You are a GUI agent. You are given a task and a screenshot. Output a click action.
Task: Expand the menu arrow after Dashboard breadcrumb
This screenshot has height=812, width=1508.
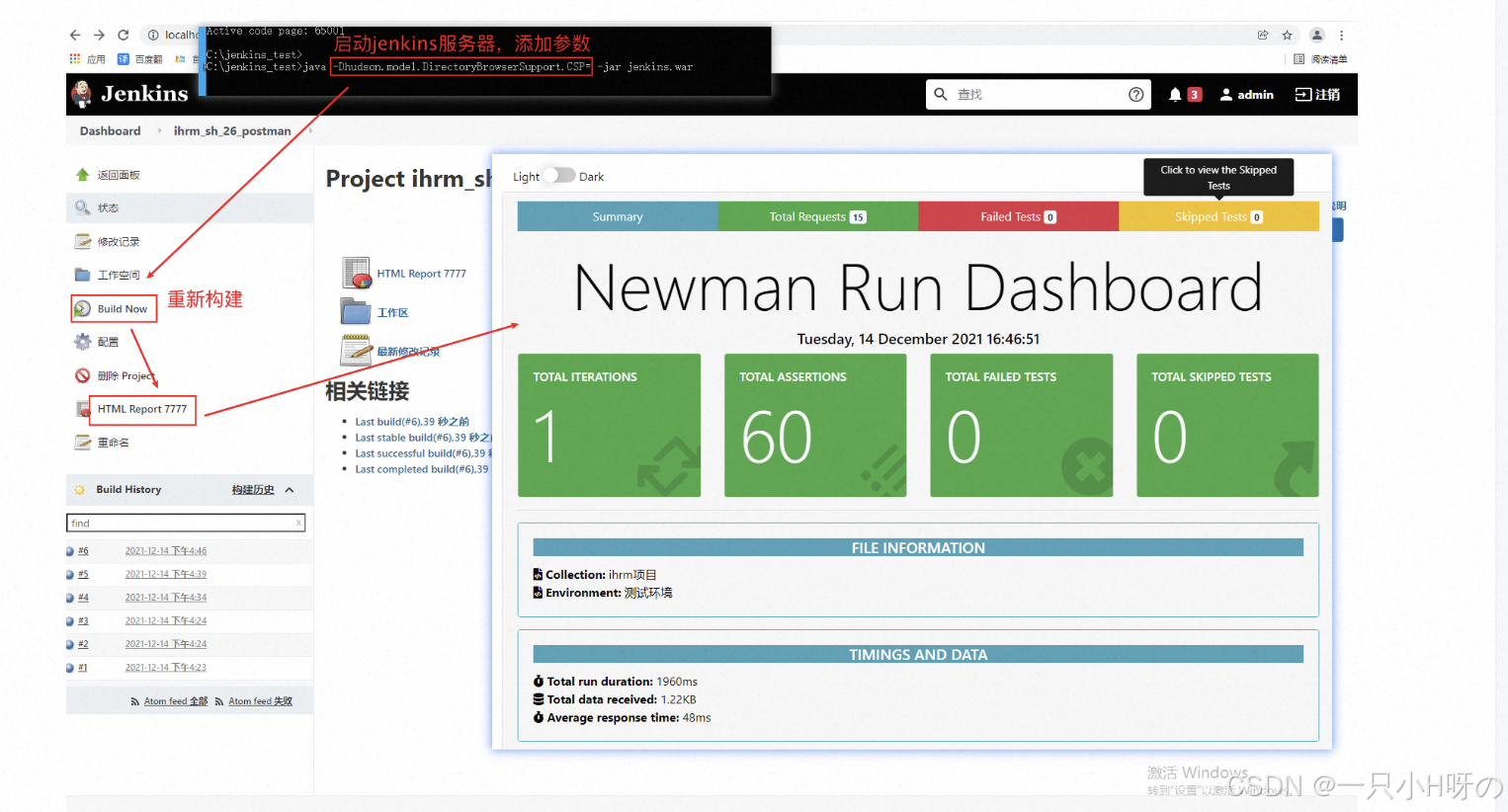click(159, 130)
